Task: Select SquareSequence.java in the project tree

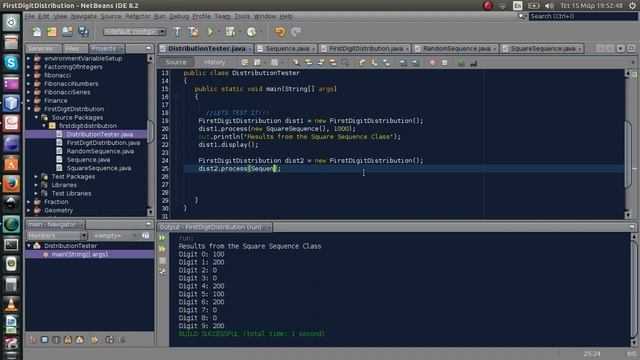Action: pos(99,168)
